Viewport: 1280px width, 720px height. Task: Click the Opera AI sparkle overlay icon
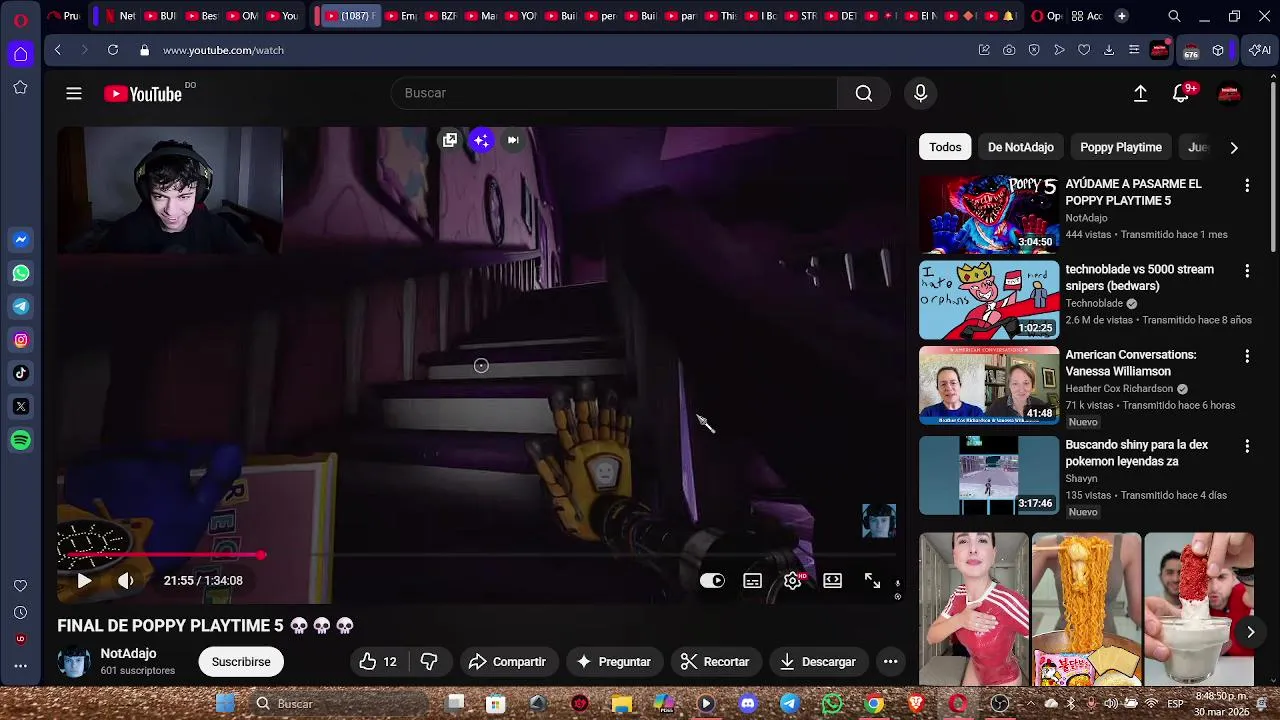[481, 140]
